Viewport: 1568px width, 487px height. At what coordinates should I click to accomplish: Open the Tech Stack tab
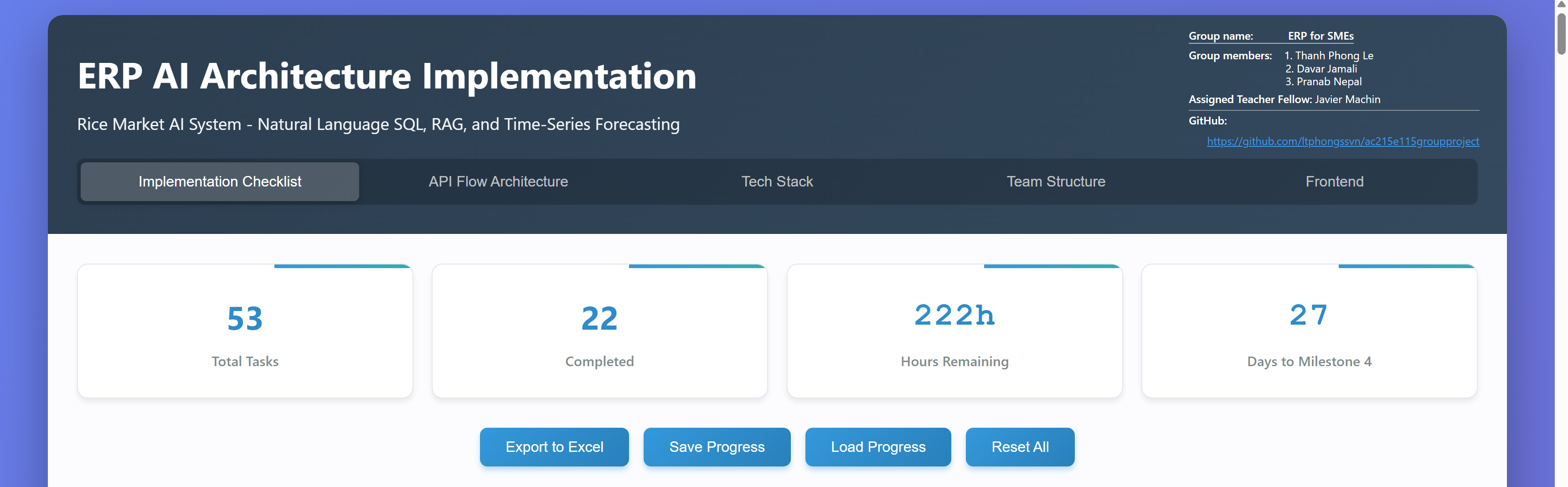click(x=777, y=181)
